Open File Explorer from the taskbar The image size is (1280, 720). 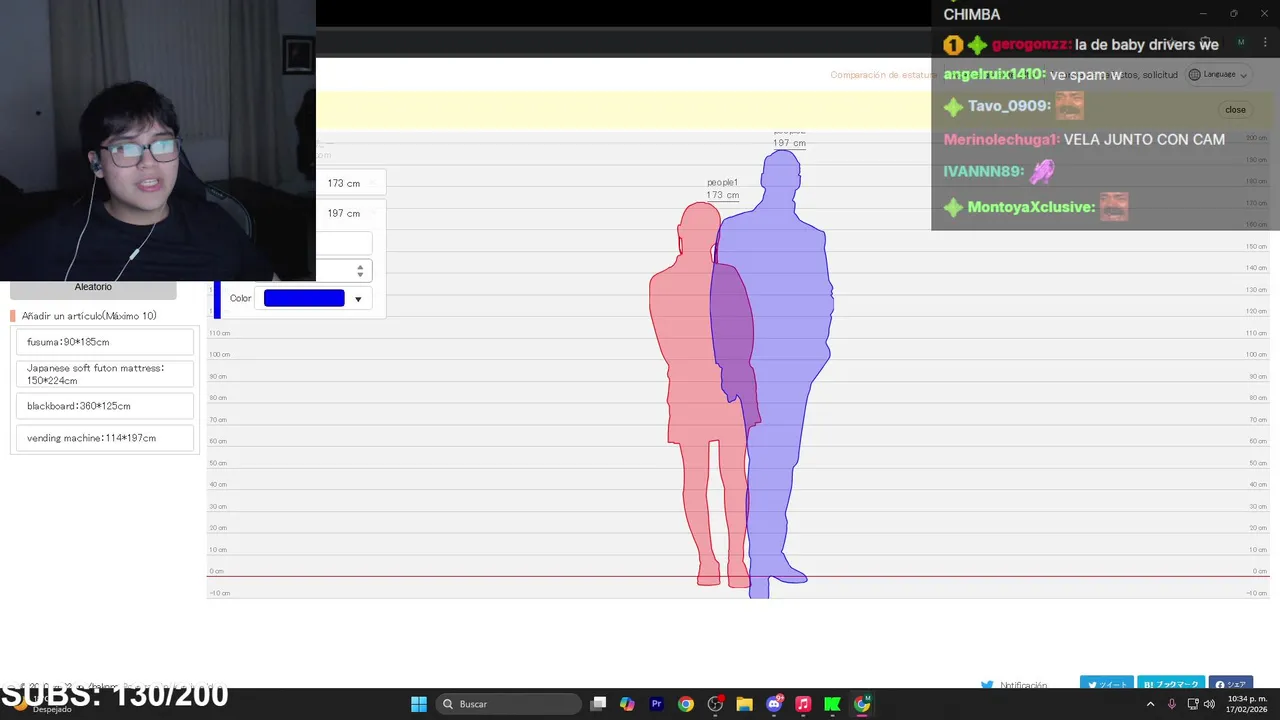pos(744,704)
